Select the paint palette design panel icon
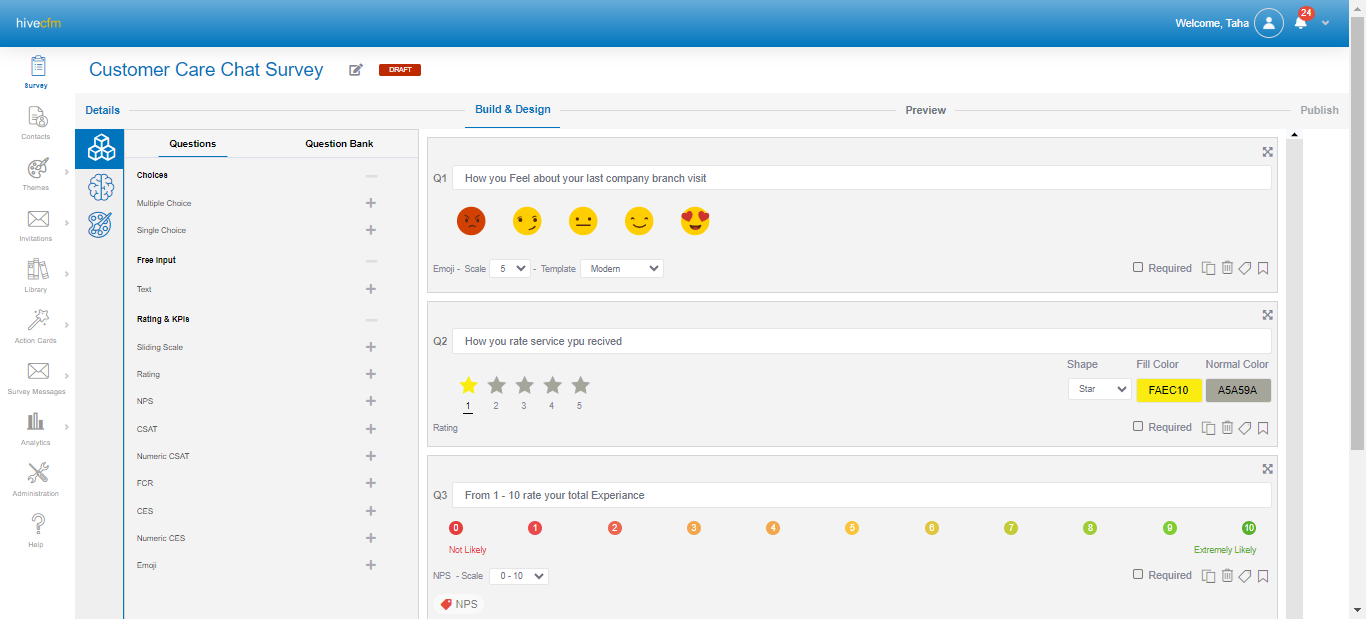 100,225
